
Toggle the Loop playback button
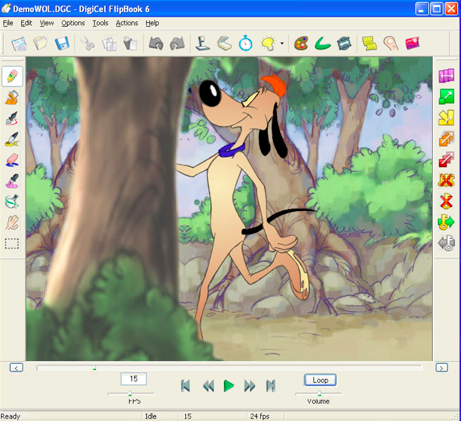click(x=320, y=380)
